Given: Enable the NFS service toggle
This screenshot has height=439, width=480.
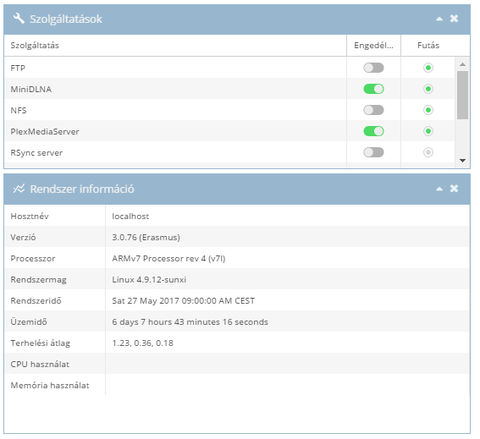Looking at the screenshot, I should [x=373, y=110].
